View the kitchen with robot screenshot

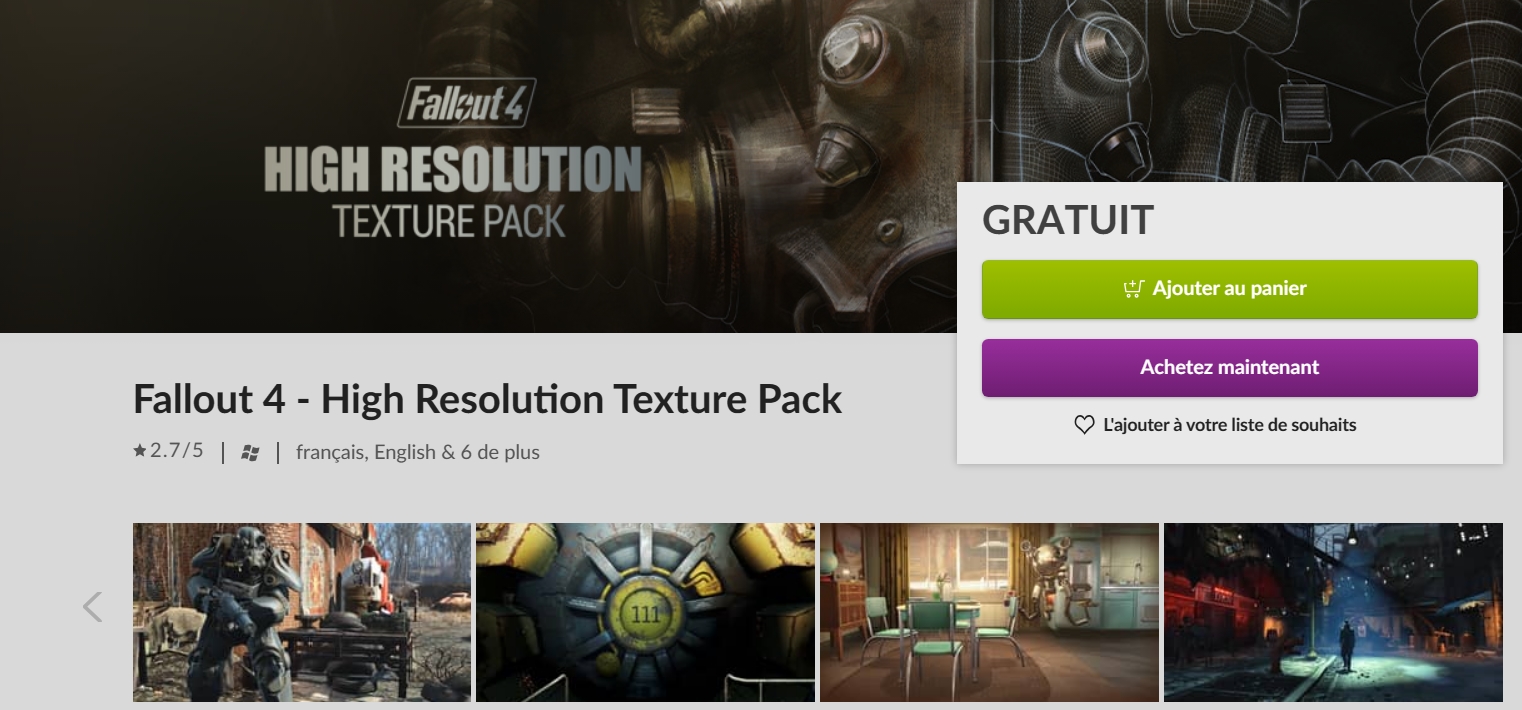click(989, 612)
